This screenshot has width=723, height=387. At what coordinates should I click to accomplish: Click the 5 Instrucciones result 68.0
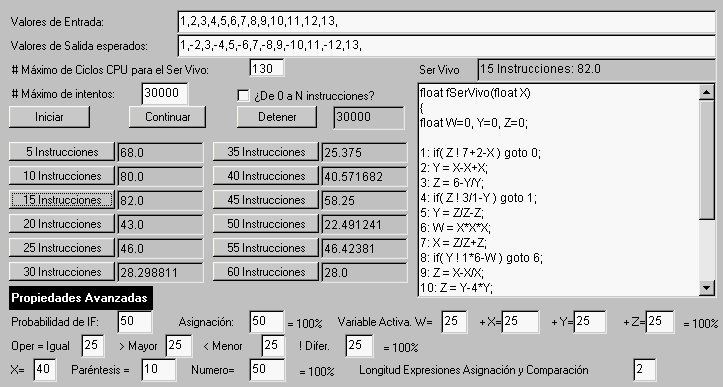160,152
